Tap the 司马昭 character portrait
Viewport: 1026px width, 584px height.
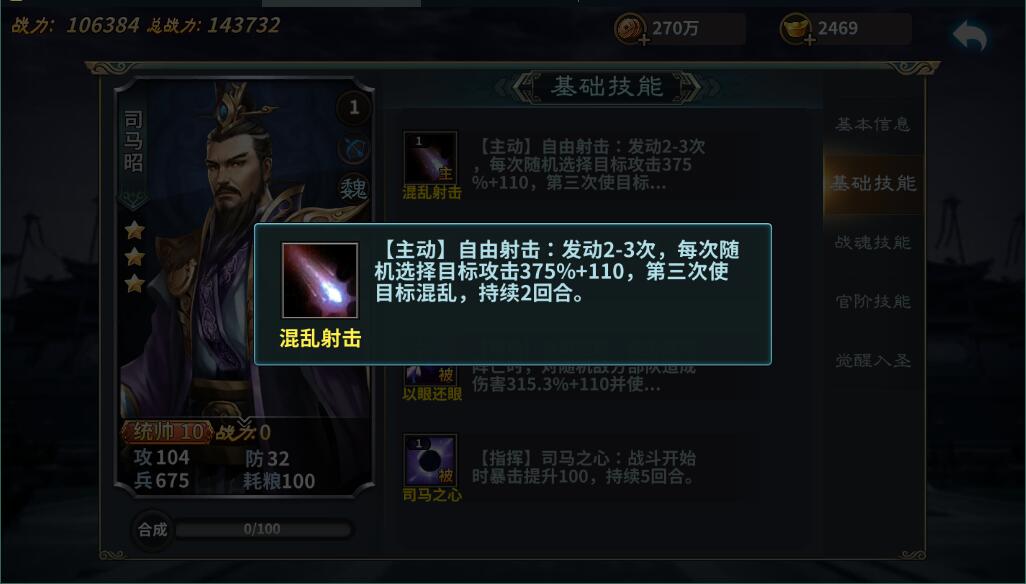[244, 255]
